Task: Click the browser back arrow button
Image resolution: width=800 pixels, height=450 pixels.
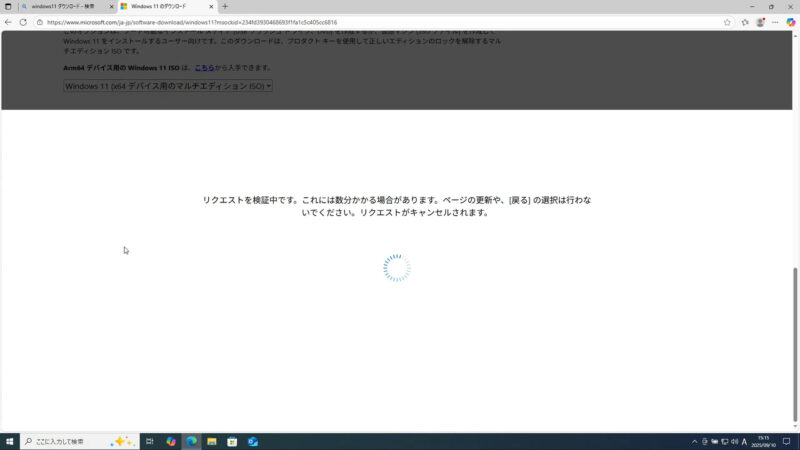Action: [9, 22]
